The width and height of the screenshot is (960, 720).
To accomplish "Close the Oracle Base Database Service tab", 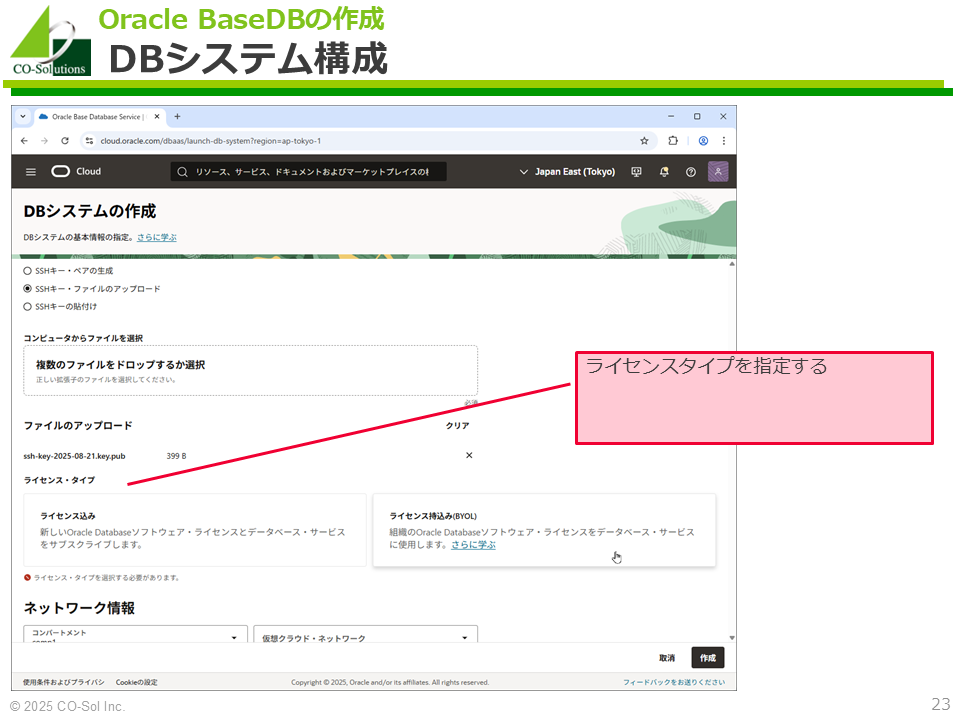I will (157, 116).
